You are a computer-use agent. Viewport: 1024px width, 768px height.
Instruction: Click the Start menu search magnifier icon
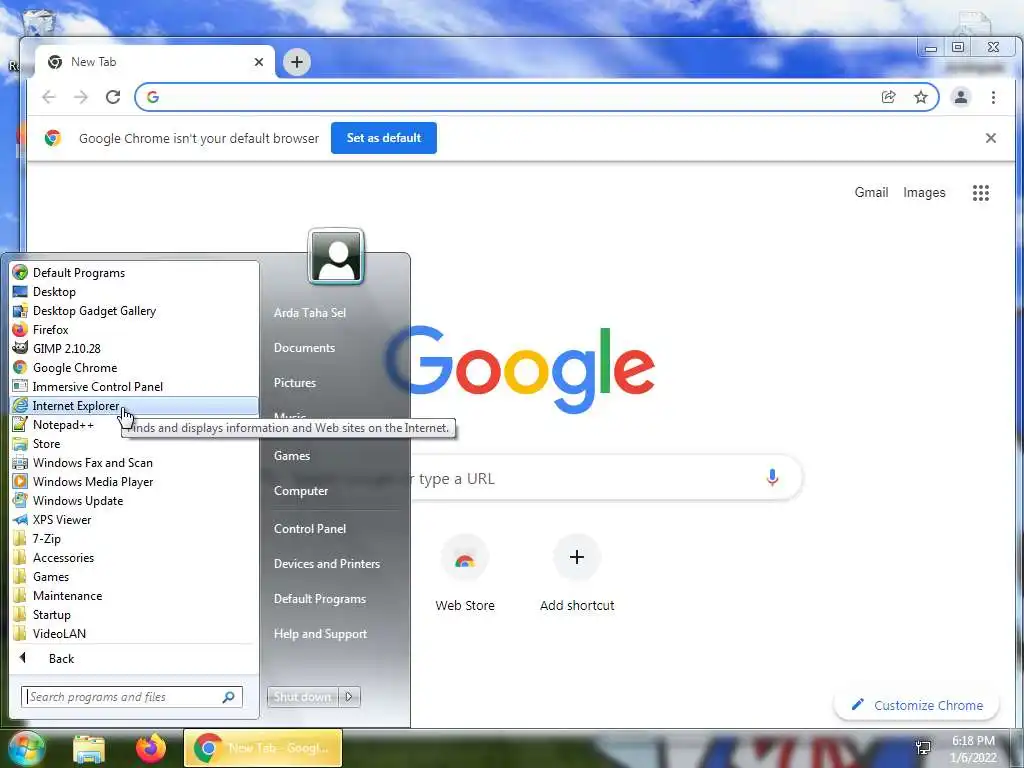pos(229,697)
